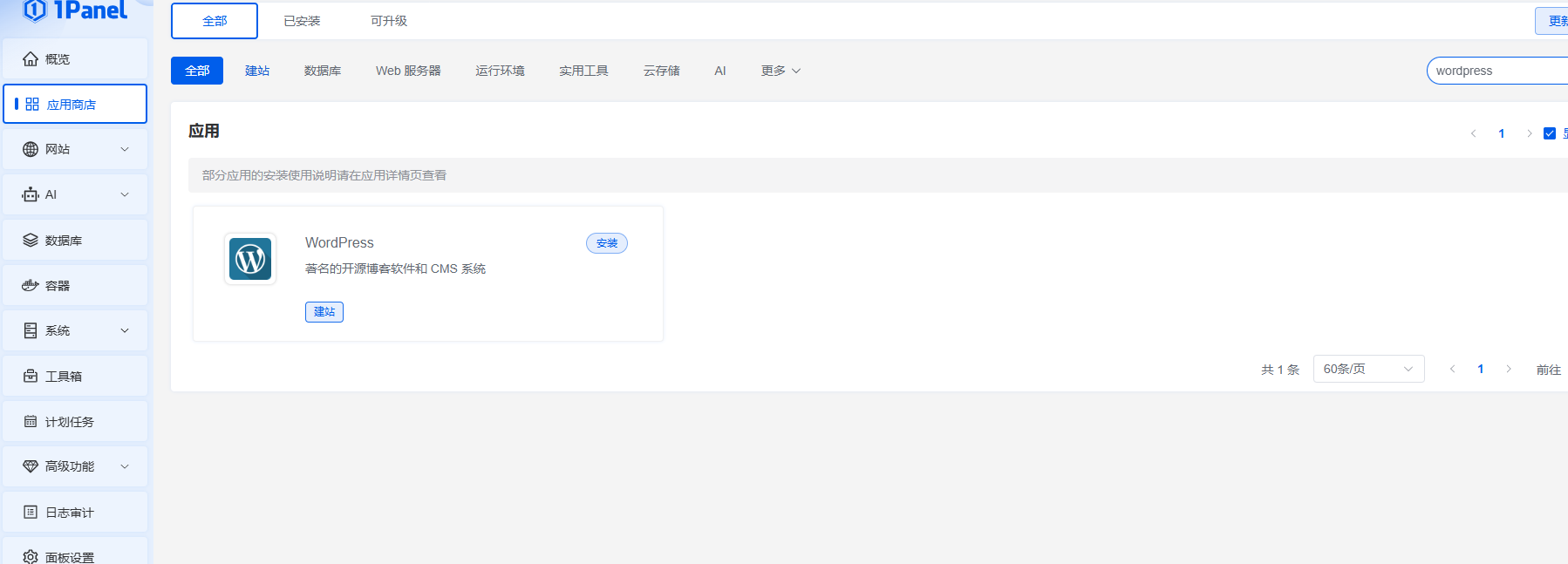This screenshot has height=564, width=1568.
Task: Click page 1 in top pagination
Action: [1502, 133]
